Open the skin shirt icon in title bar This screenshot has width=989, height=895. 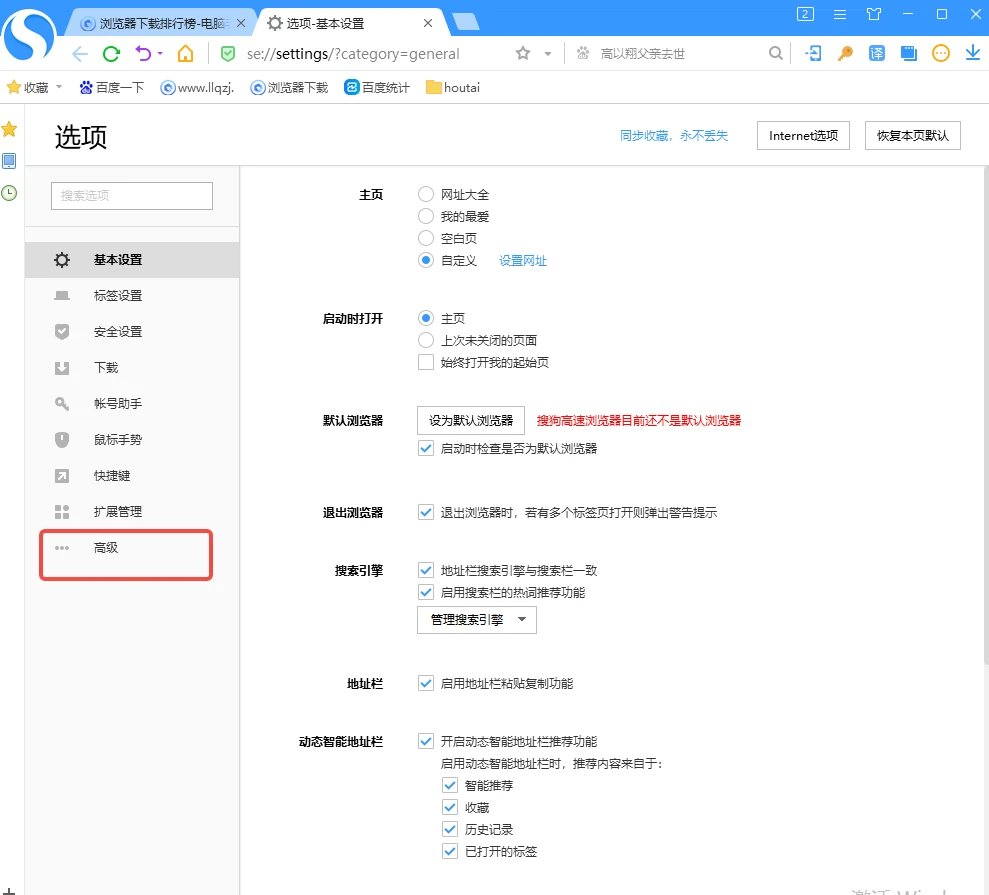[x=874, y=14]
